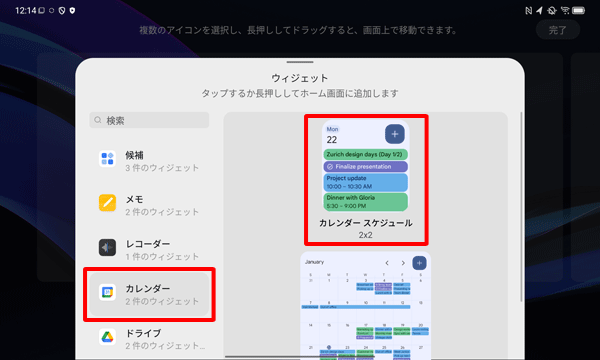Screen dimensions: 600x360
Task: Tap the search magnifier icon
Action: tap(98, 120)
